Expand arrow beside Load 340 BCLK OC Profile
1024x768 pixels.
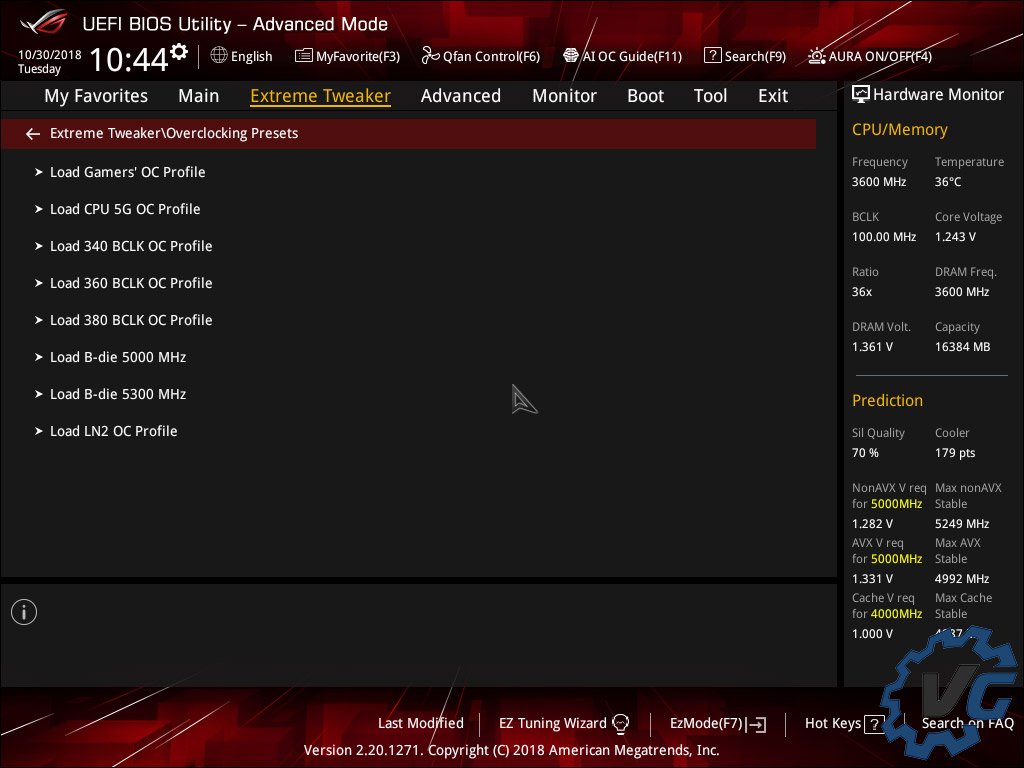tap(39, 246)
